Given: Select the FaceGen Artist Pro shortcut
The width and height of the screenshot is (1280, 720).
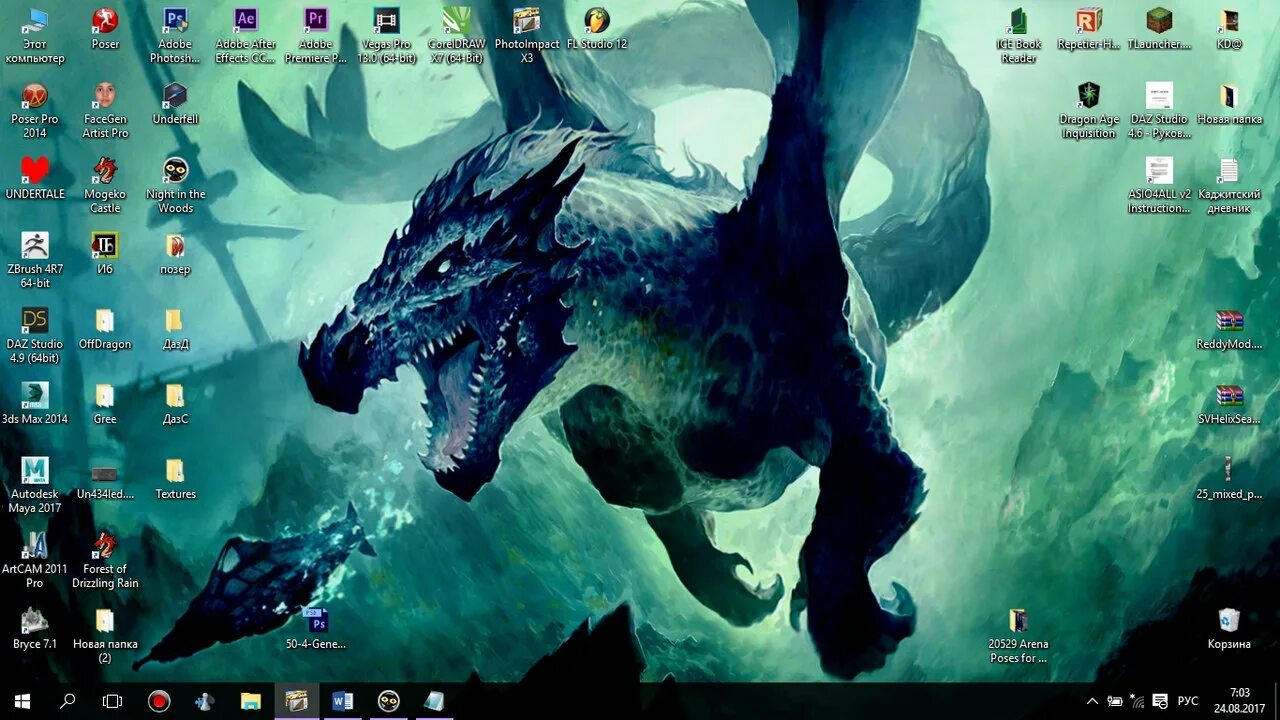Looking at the screenshot, I should pos(105,111).
